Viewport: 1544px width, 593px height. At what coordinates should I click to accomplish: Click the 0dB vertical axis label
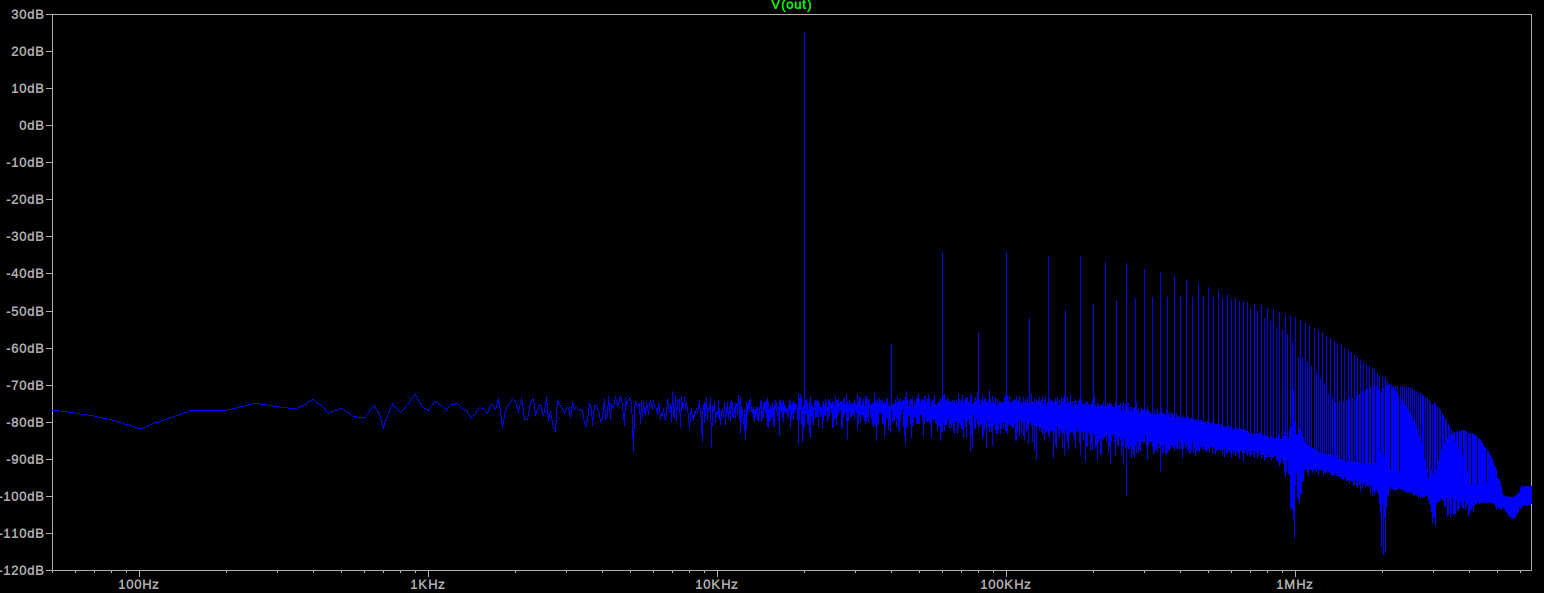[32, 125]
